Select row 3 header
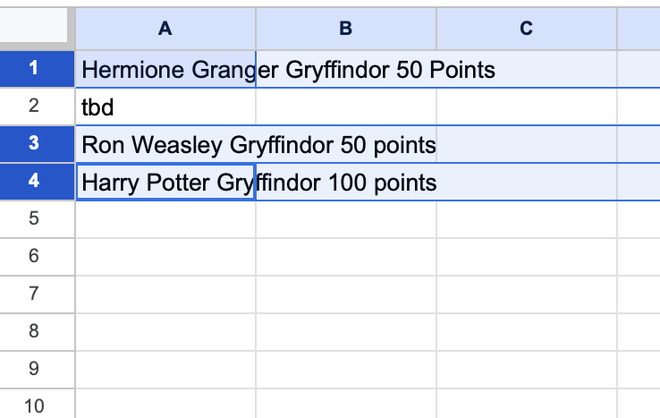Image resolution: width=660 pixels, height=418 pixels. point(34,144)
